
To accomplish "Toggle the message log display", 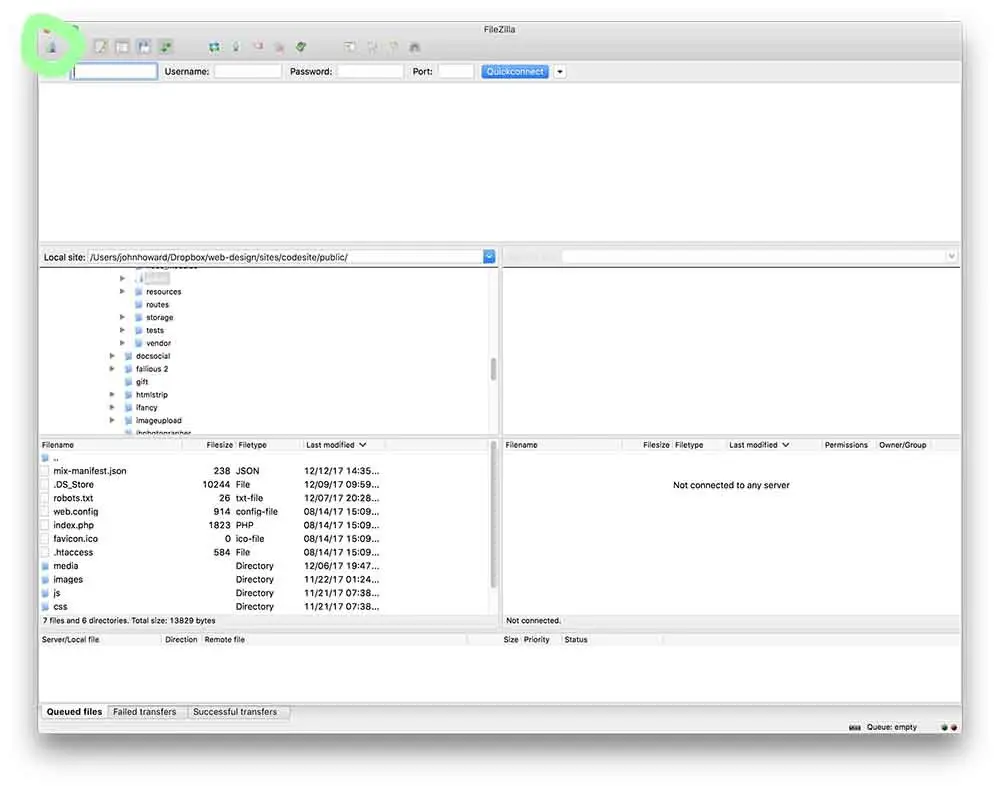I will coord(101,47).
